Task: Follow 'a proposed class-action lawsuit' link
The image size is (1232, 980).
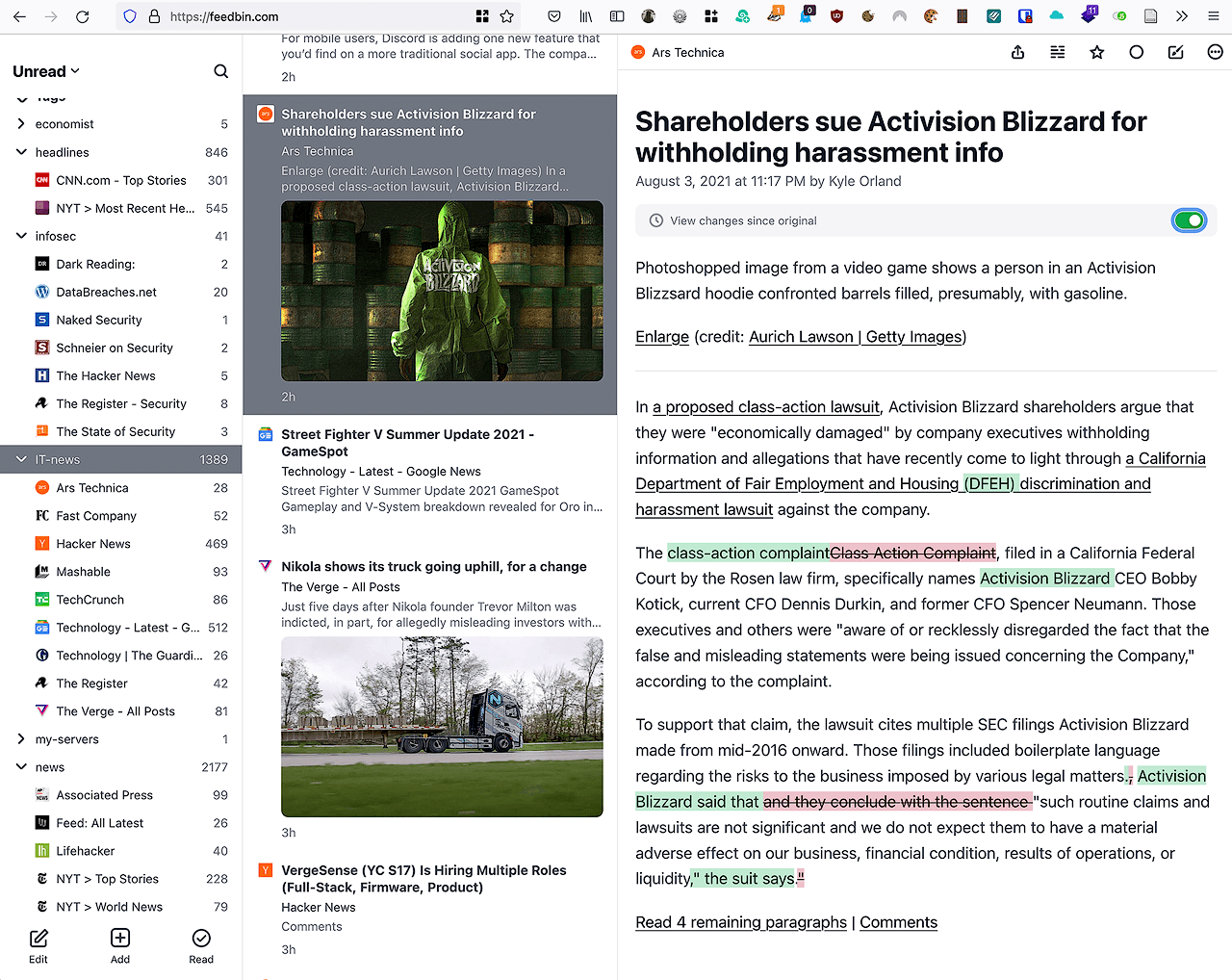Action: click(x=766, y=407)
